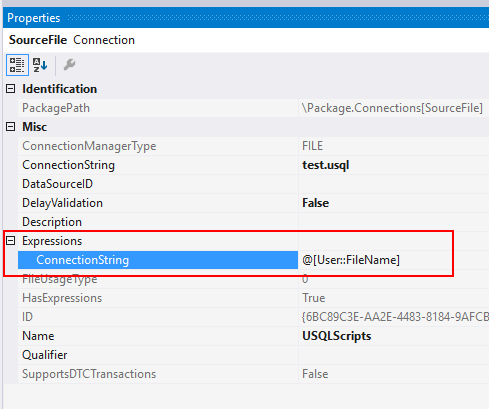Open Property Pages wrench icon

click(x=69, y=65)
